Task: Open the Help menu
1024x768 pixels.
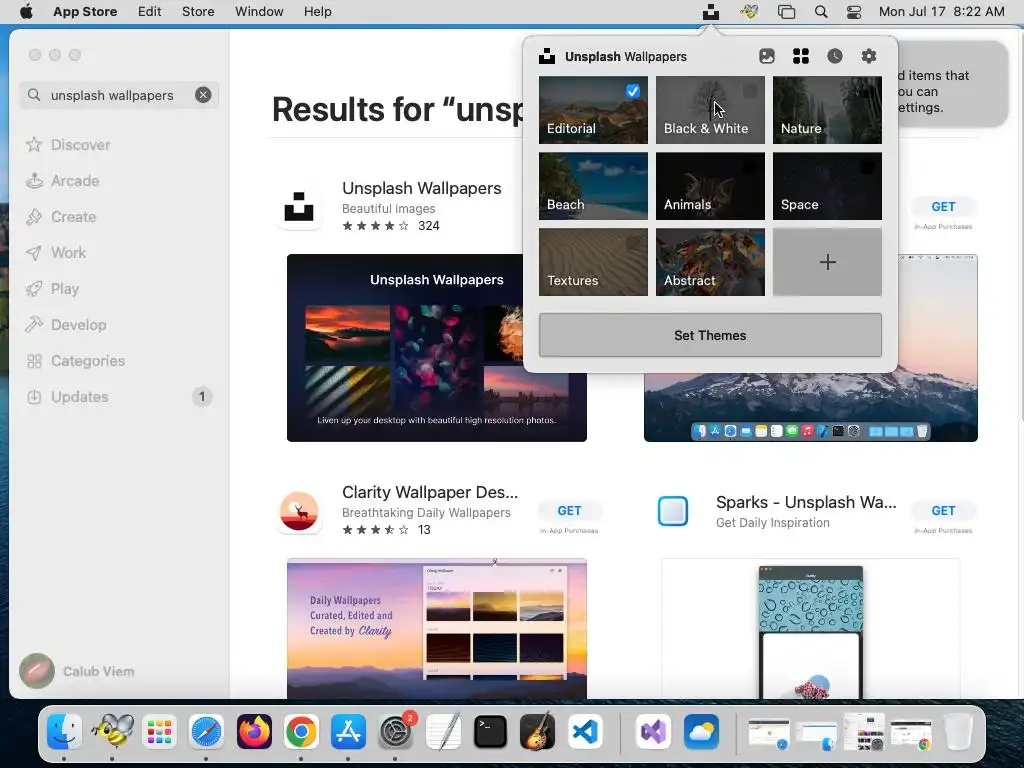Action: pos(317,12)
